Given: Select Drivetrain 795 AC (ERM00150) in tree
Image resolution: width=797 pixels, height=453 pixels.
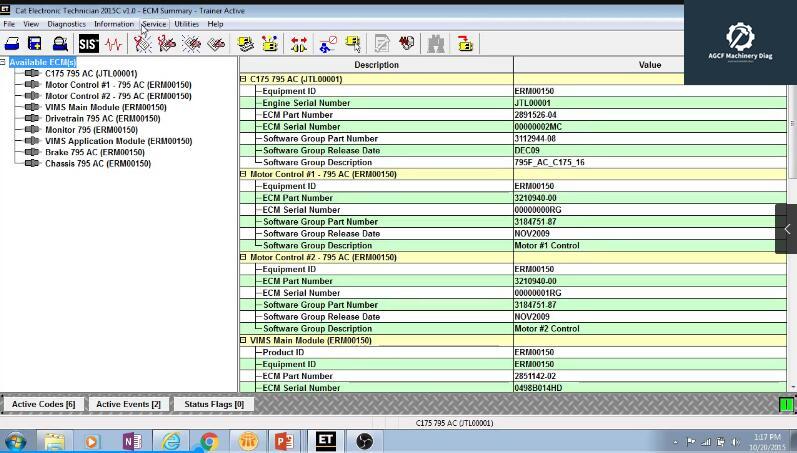Looking at the screenshot, I should click(x=103, y=118).
